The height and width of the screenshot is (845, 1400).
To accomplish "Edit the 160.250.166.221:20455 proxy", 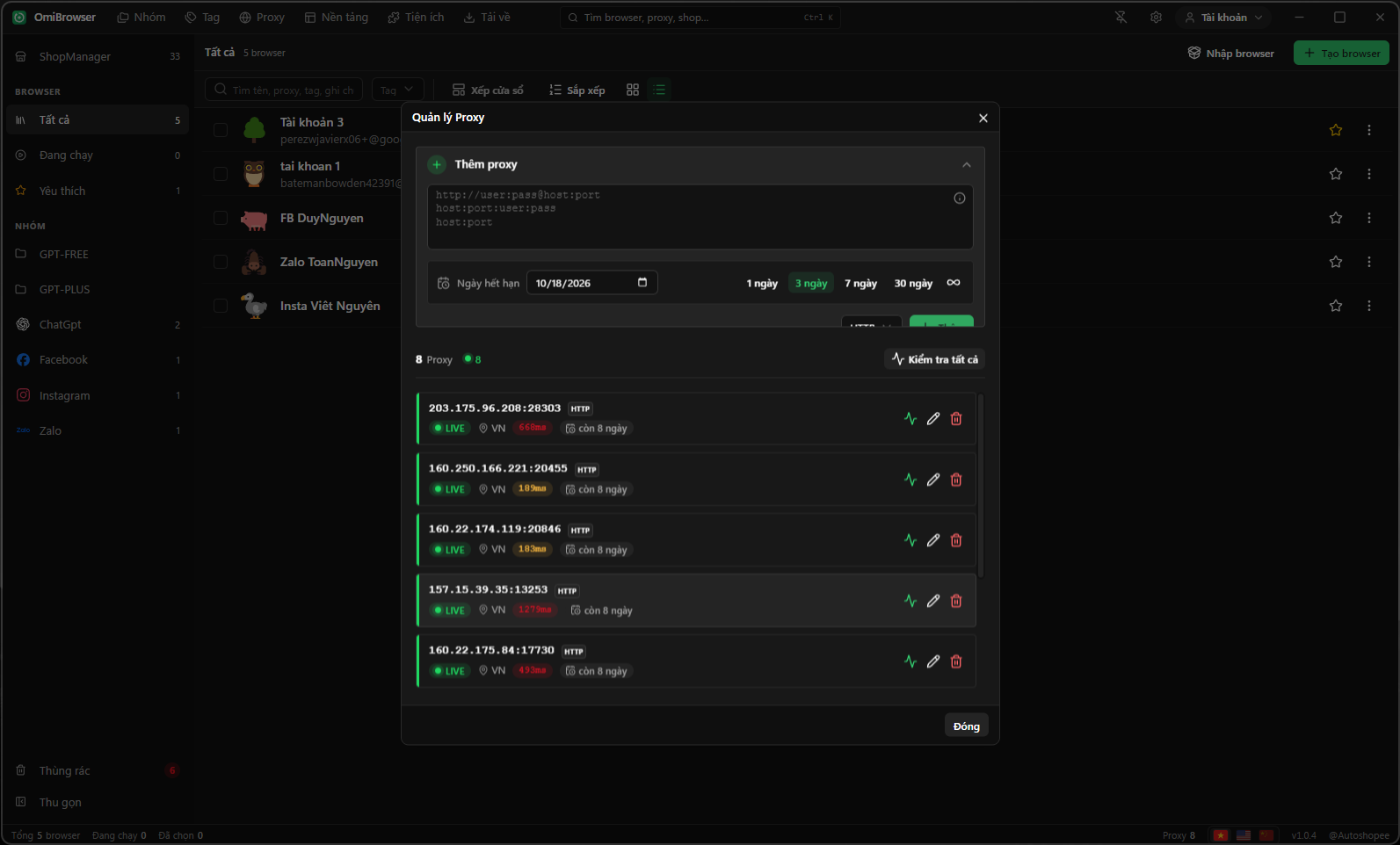I will coord(933,480).
